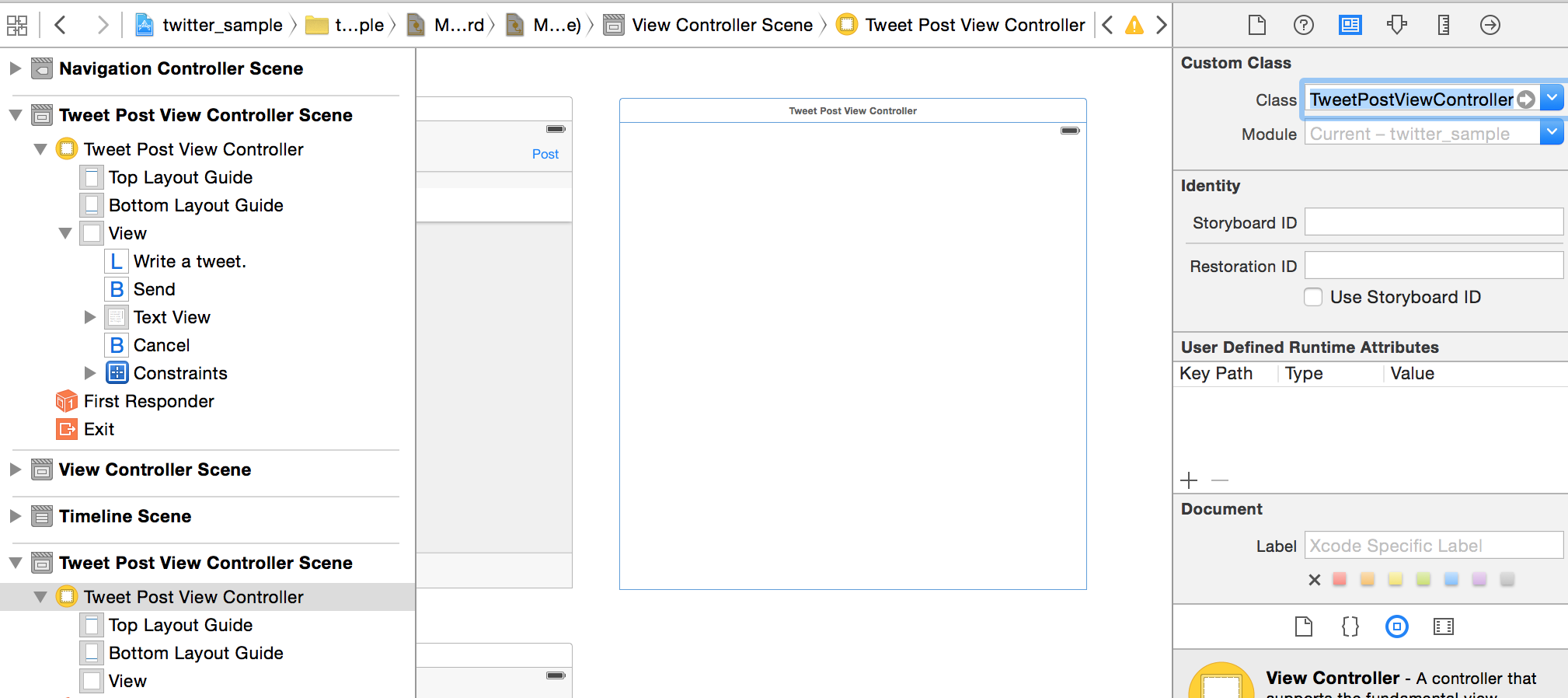Click the yellow warning issue icon
Image resolution: width=1568 pixels, height=698 pixels.
(x=1134, y=25)
